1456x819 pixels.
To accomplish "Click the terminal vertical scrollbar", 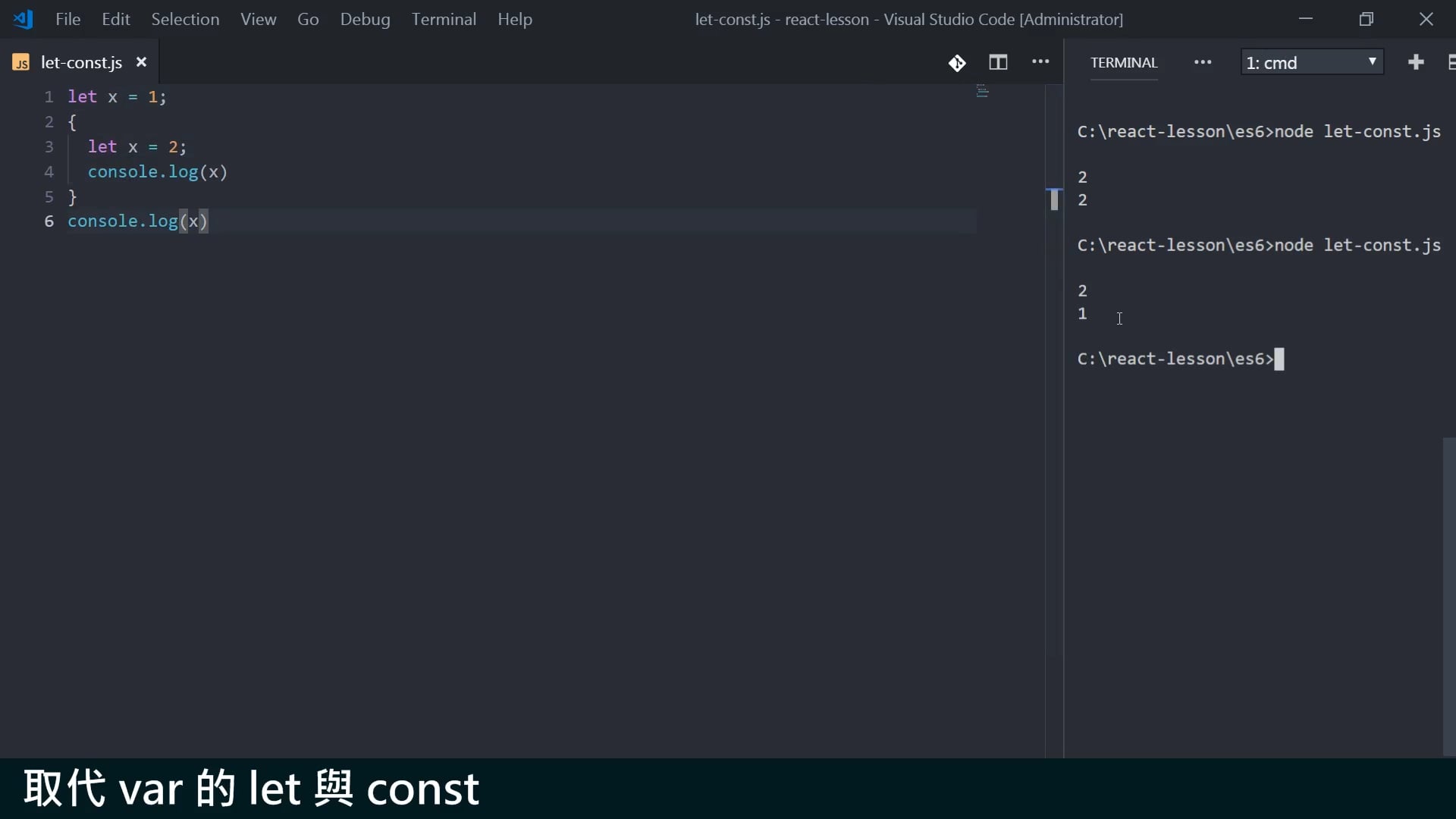I will pyautogui.click(x=1448, y=595).
